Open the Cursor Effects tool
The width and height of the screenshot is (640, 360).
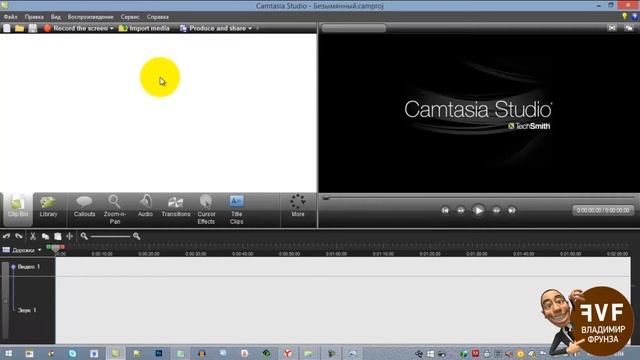pos(206,210)
